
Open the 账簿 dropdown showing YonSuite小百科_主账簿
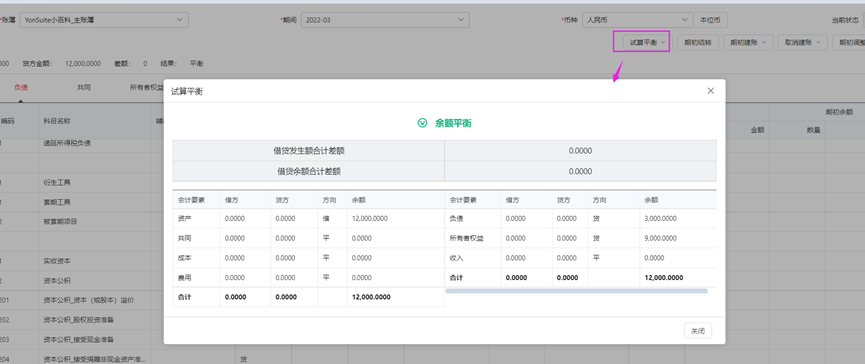tap(104, 20)
